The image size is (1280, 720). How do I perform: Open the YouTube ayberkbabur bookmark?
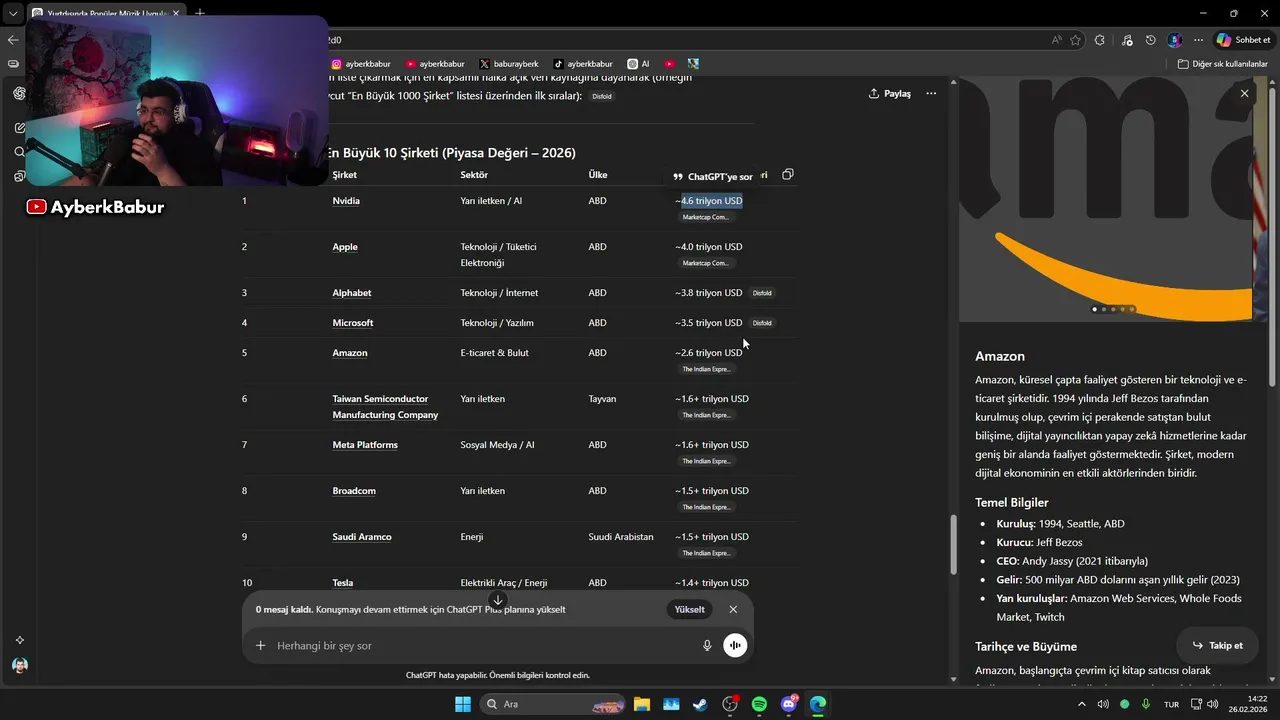click(x=435, y=64)
